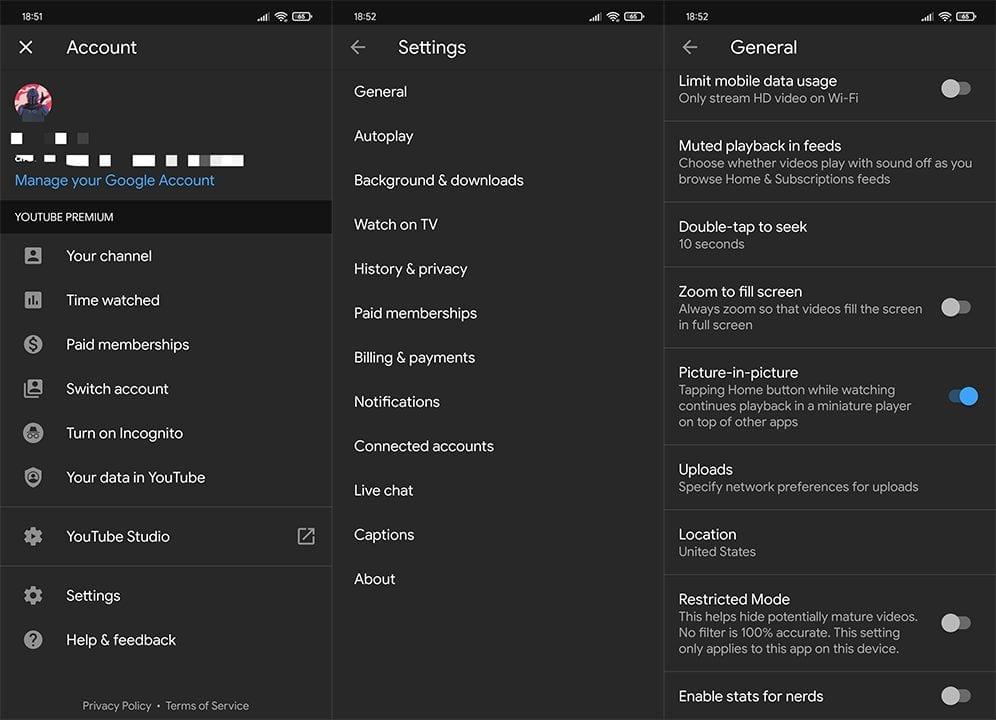Toggle Limit mobile data usage switch
The image size is (996, 720).
(956, 88)
